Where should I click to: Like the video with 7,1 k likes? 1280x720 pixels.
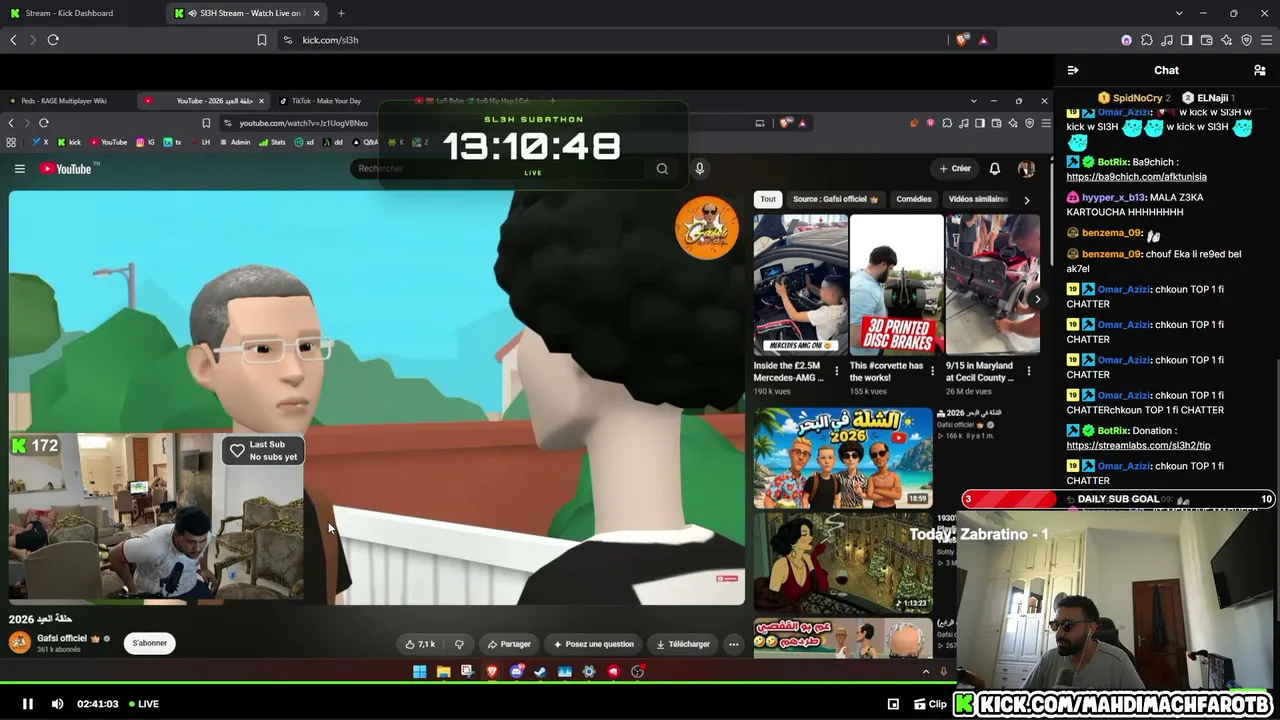pyautogui.click(x=420, y=644)
